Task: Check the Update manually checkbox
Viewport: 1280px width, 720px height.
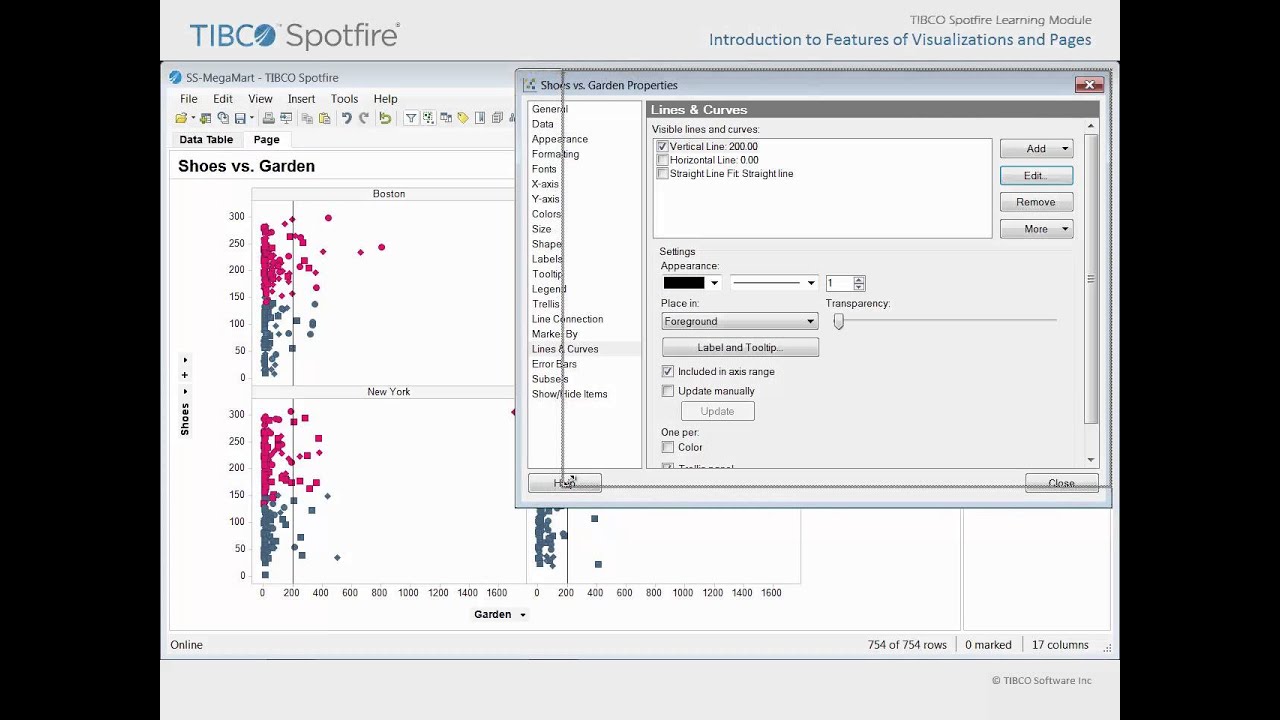Action: (668, 391)
